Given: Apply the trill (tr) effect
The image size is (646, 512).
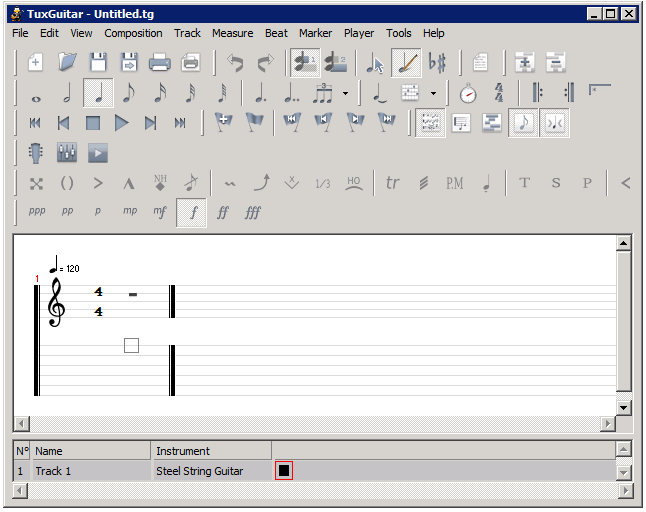Looking at the screenshot, I should [x=393, y=184].
